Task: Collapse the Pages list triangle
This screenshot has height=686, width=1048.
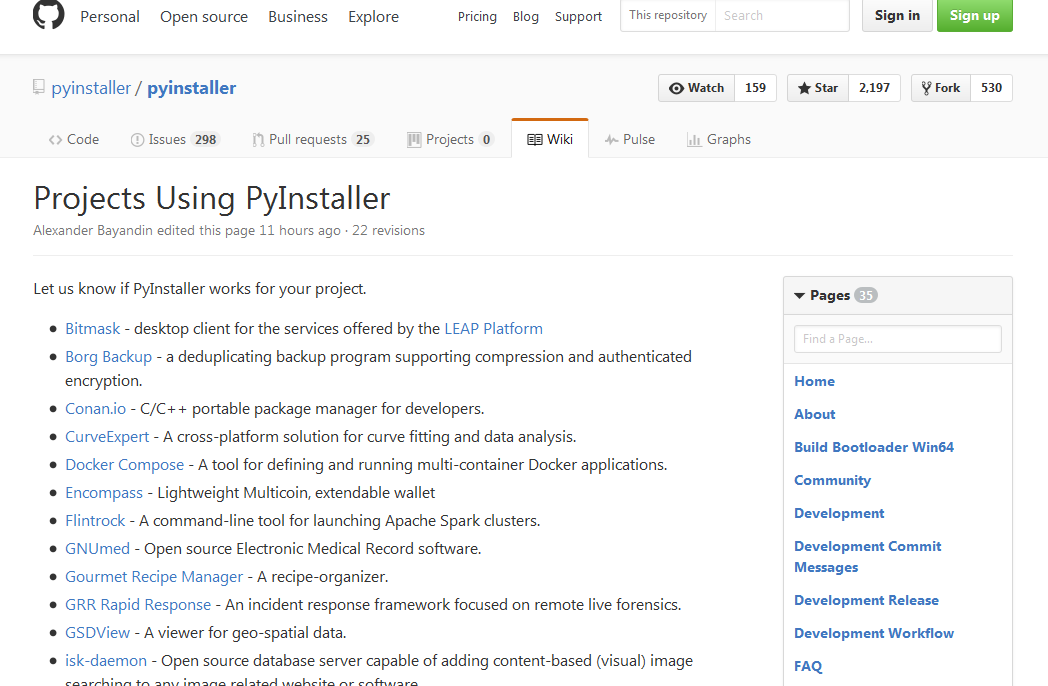Action: pyautogui.click(x=799, y=295)
